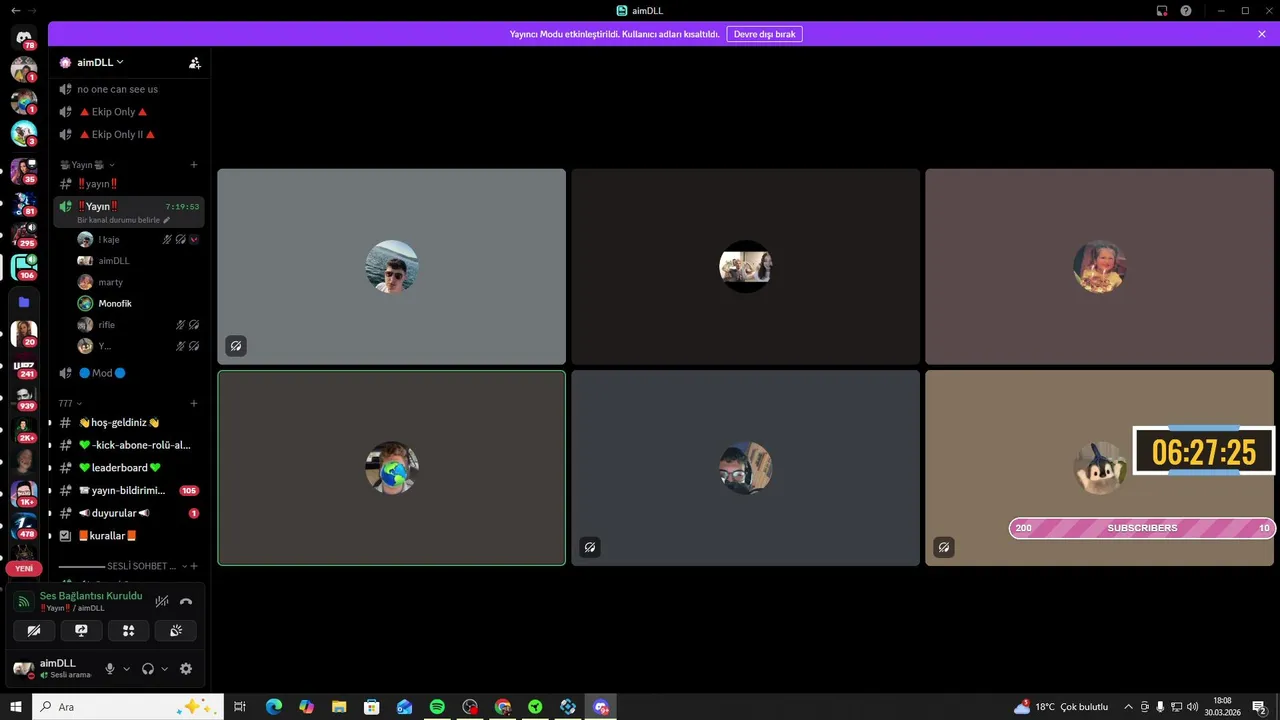Open Discord direct messages home icon
The image size is (1280, 720).
[x=24, y=37]
